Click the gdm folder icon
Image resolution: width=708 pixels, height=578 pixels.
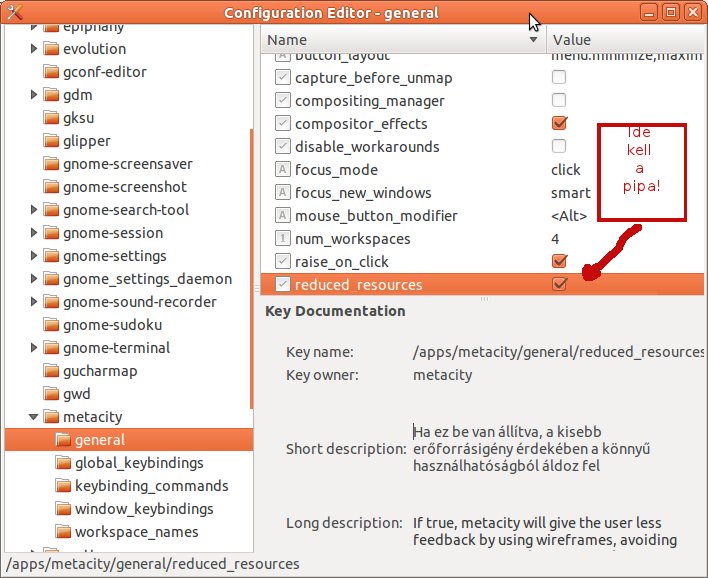[51, 94]
